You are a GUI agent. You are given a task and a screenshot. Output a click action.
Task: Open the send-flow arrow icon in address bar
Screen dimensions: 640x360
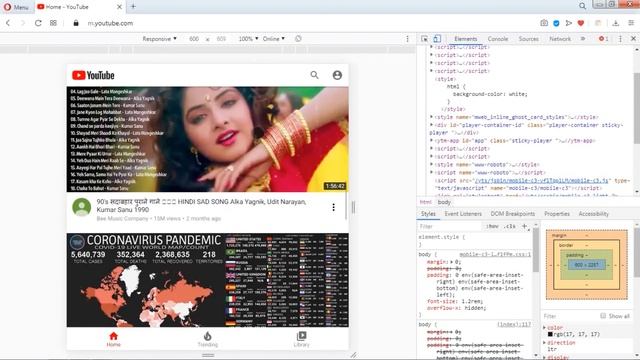click(568, 23)
